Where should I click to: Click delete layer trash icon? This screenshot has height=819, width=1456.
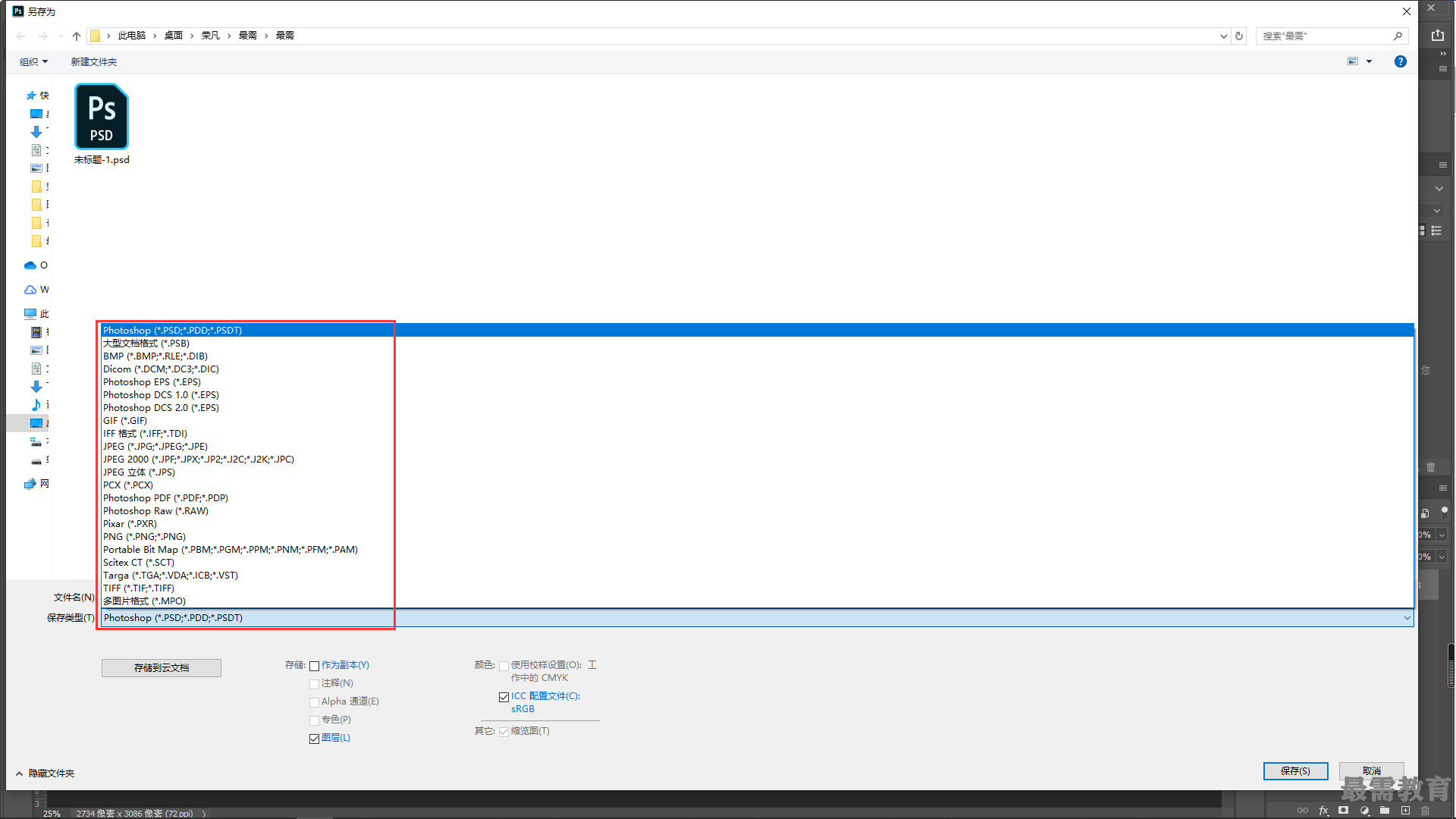(x=1426, y=810)
